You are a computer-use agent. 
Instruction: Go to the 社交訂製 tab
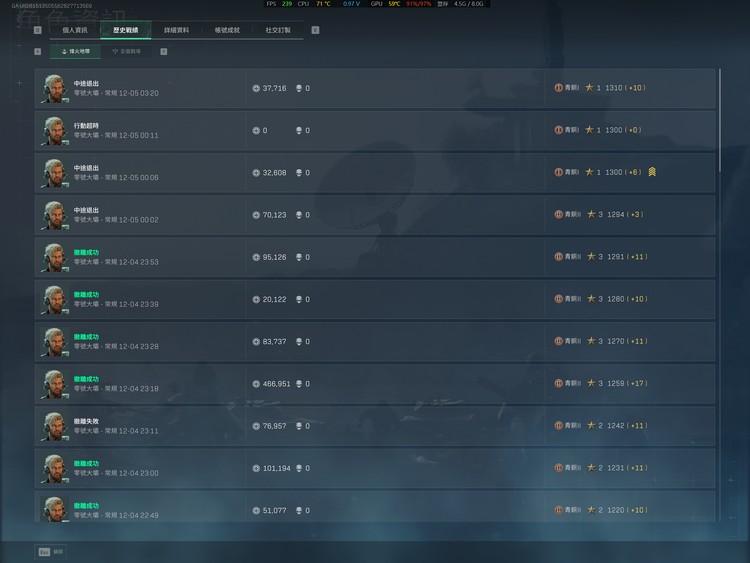(x=278, y=30)
